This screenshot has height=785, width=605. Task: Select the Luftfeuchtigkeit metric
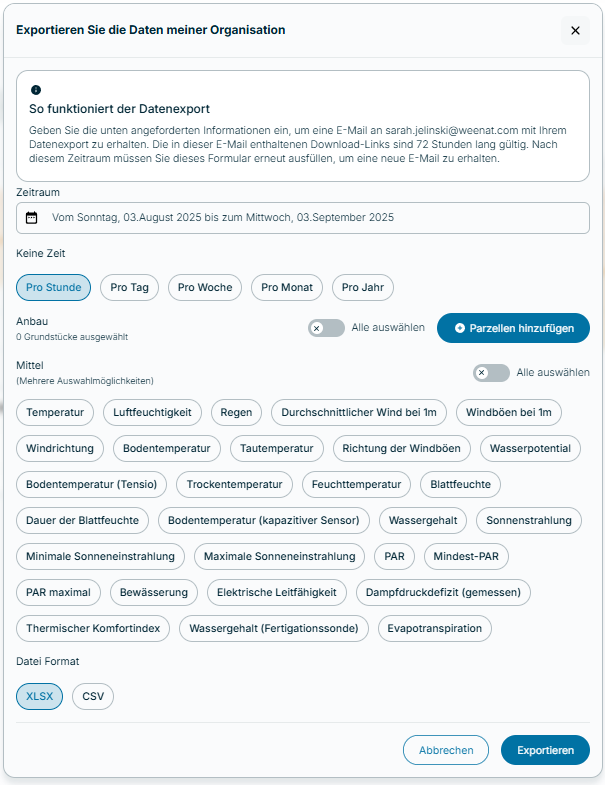click(x=152, y=413)
